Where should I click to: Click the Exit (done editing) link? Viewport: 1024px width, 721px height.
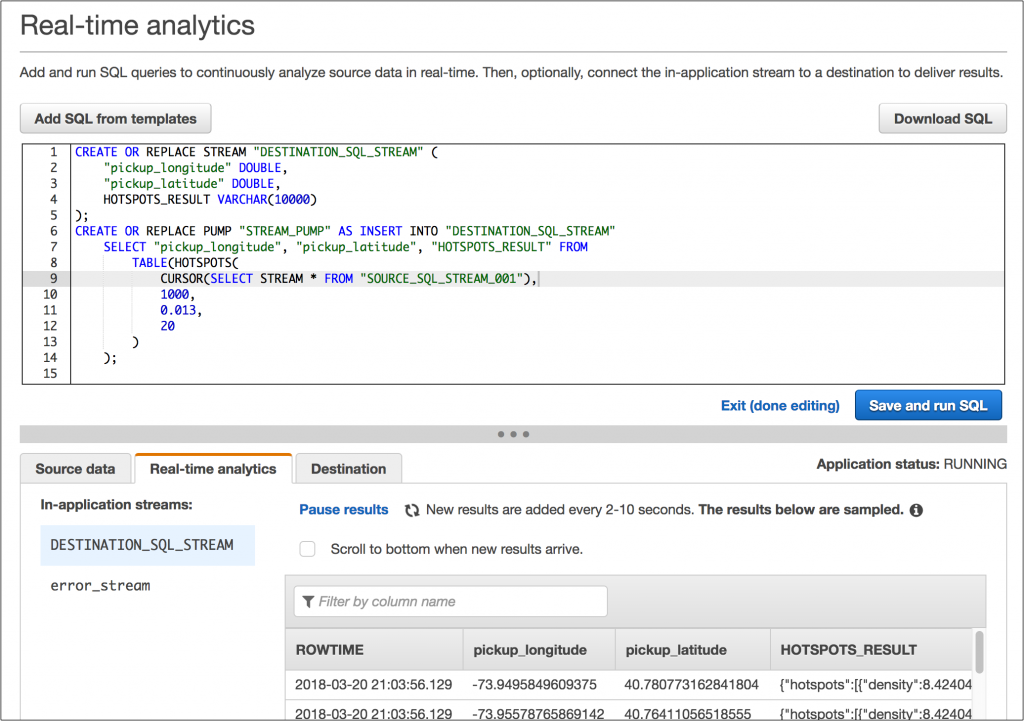tap(780, 406)
